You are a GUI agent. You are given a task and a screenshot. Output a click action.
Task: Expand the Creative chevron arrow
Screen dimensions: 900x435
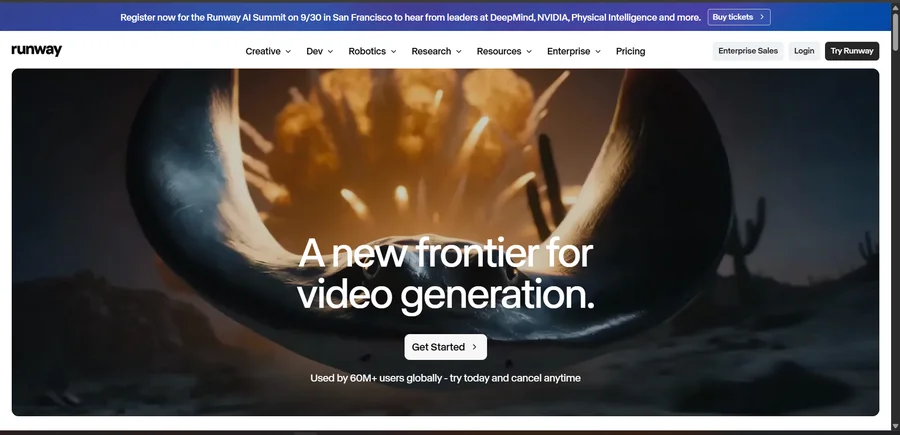click(288, 52)
